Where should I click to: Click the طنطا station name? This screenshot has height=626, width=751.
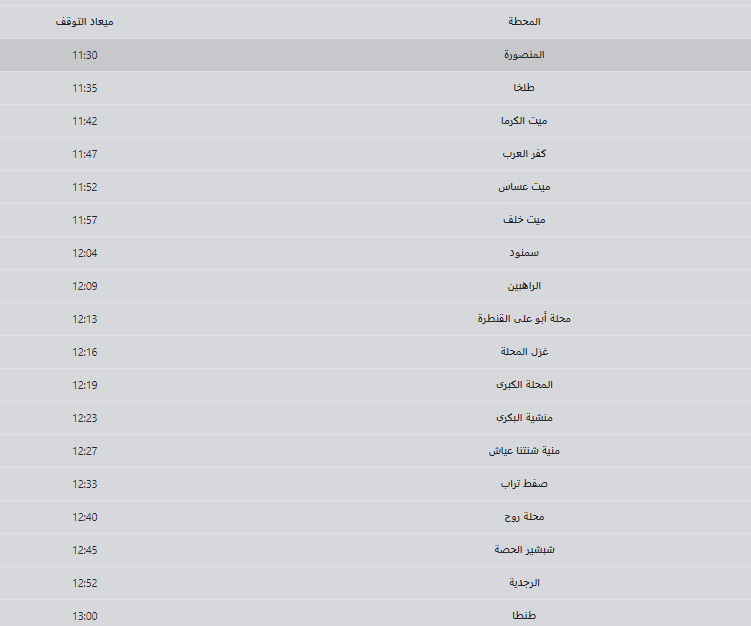(x=524, y=615)
